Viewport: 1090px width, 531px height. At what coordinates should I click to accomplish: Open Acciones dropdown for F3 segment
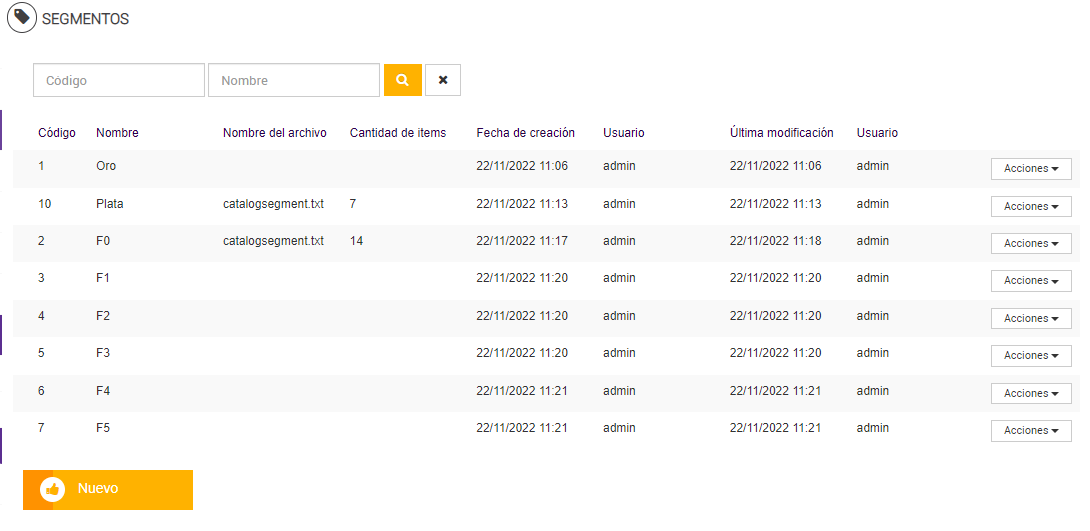click(x=1031, y=356)
